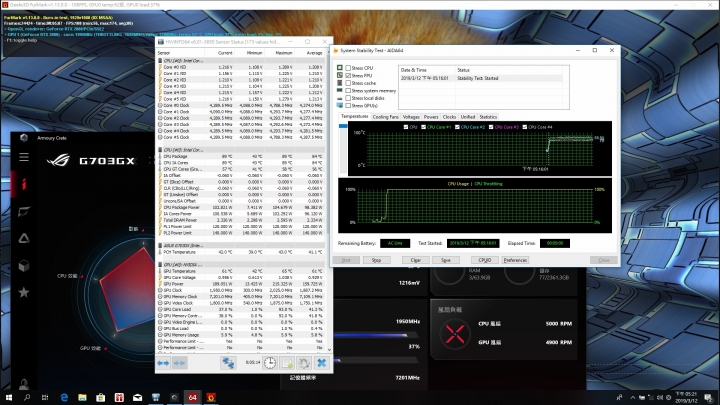Open File Explorer from taskbar
720x405 pixels.
82,397
